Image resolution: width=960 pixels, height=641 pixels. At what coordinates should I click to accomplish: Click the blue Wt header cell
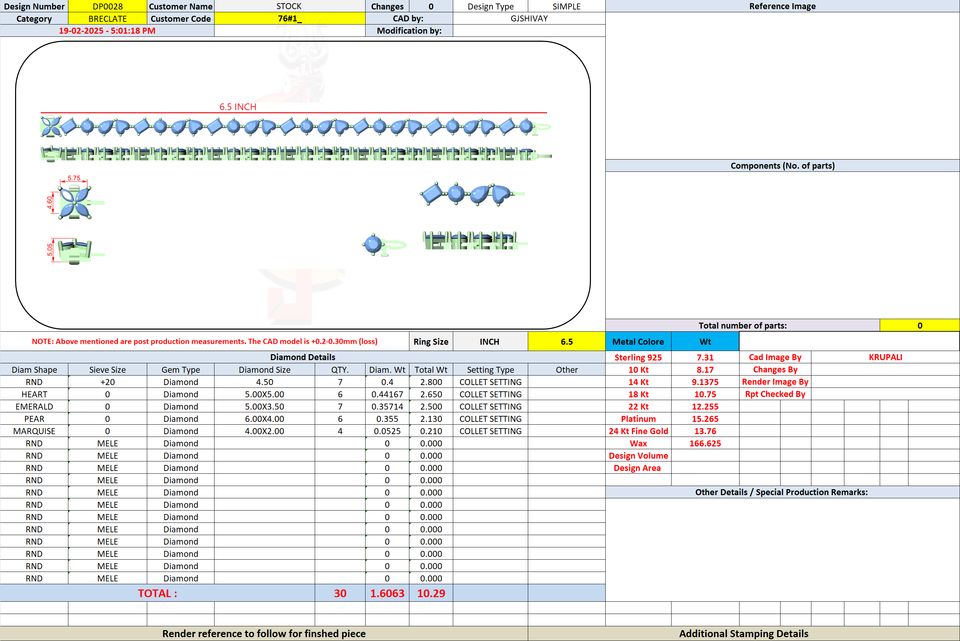(705, 342)
